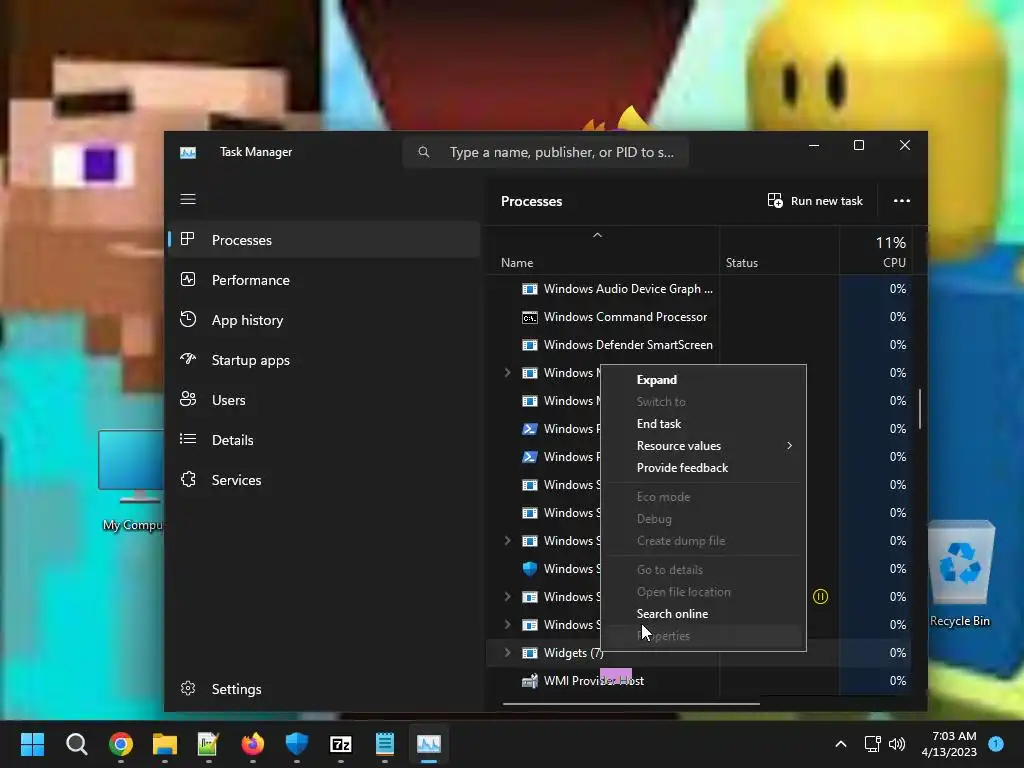
Task: Click the Settings gear icon
Action: pos(187,688)
